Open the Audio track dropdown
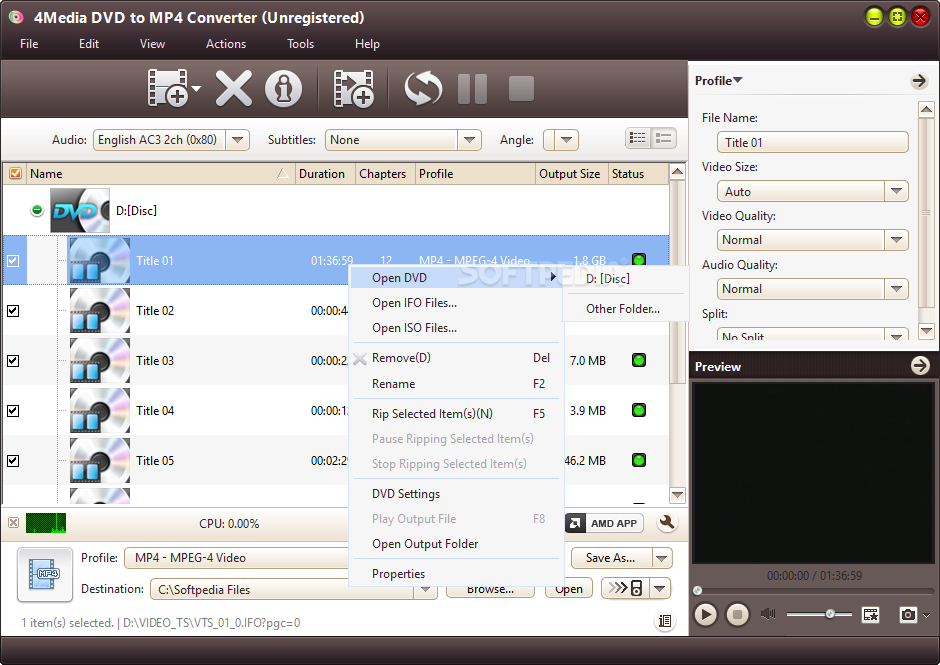Image resolution: width=940 pixels, height=665 pixels. click(238, 140)
